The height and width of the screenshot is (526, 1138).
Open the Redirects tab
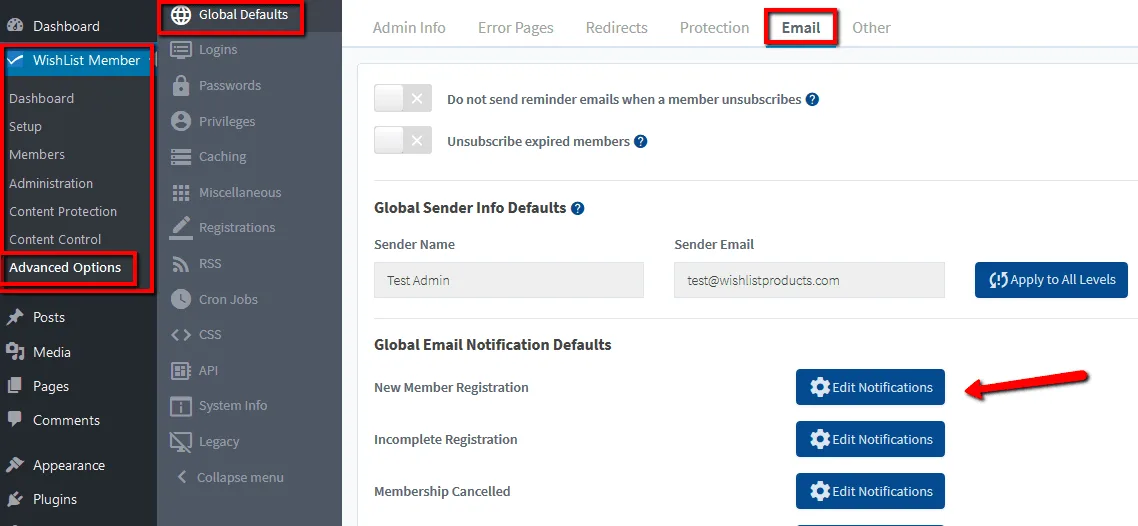617,28
